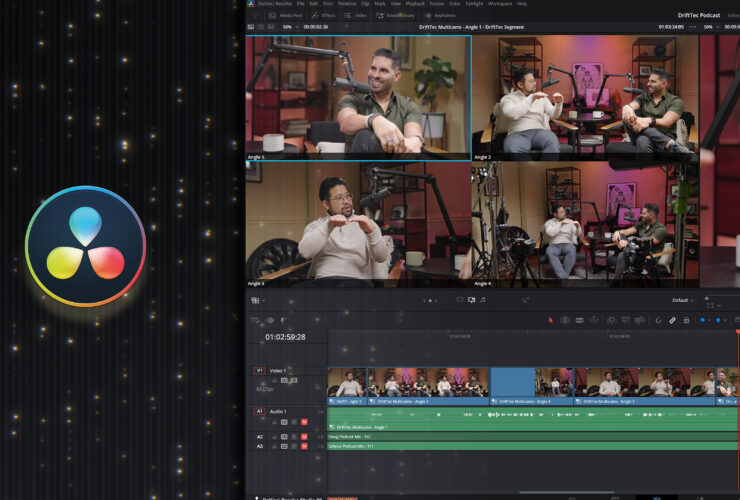Select the Trim Edit tool

564,320
